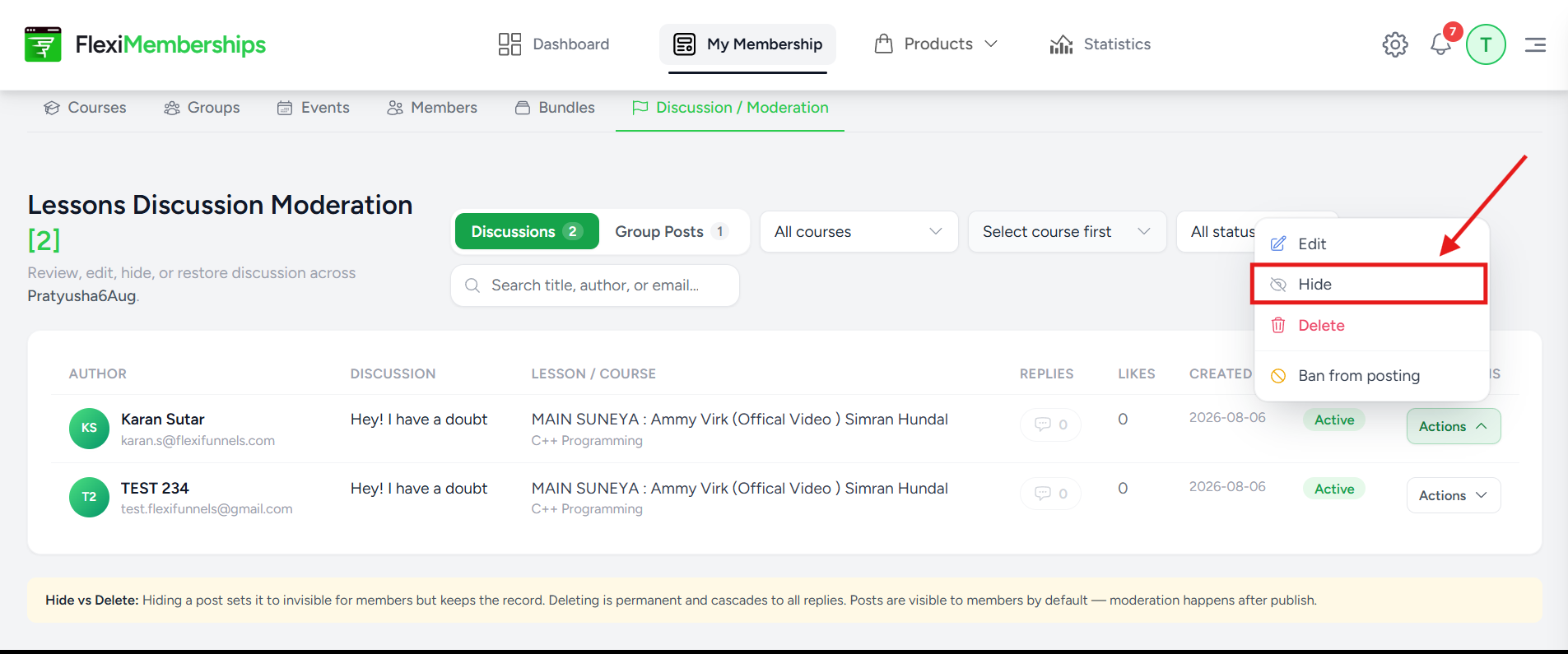Open notifications bell with 7 badge

pos(1440,44)
